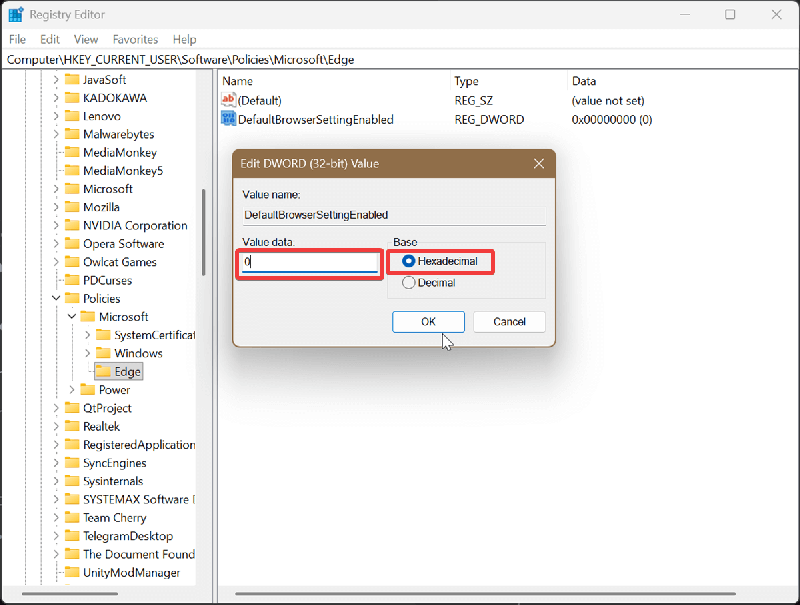
Task: Click the DefaultBrowserSettingEnabled DWORD icon
Action: 228,118
